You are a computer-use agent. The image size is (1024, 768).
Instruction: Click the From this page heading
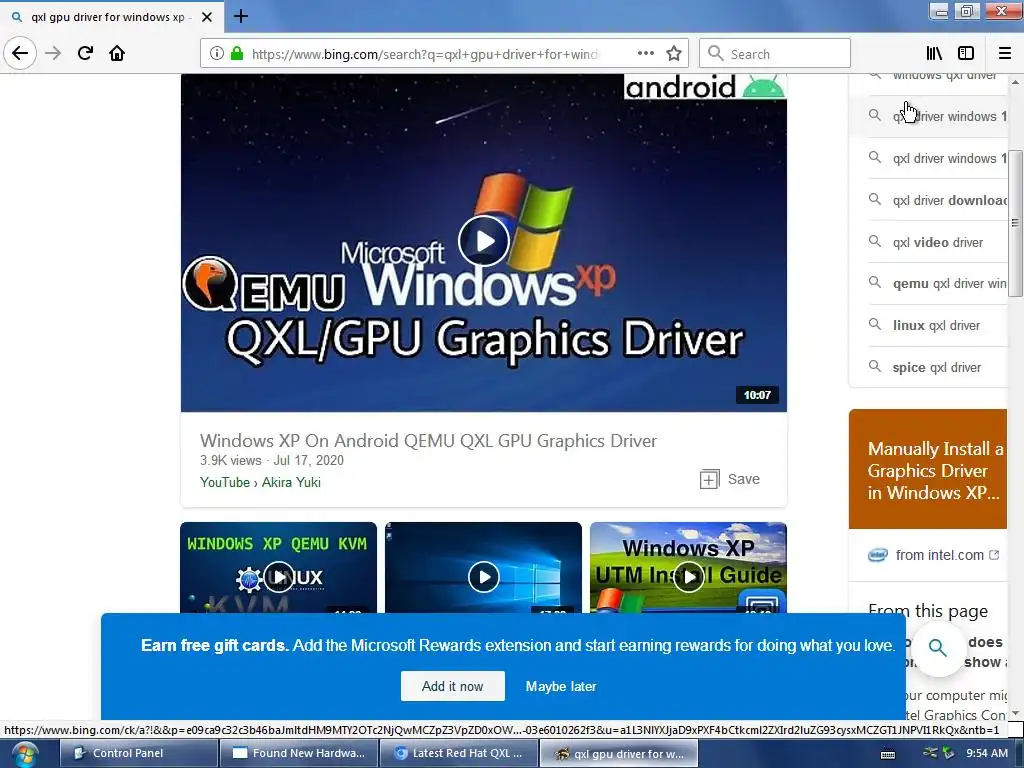927,611
